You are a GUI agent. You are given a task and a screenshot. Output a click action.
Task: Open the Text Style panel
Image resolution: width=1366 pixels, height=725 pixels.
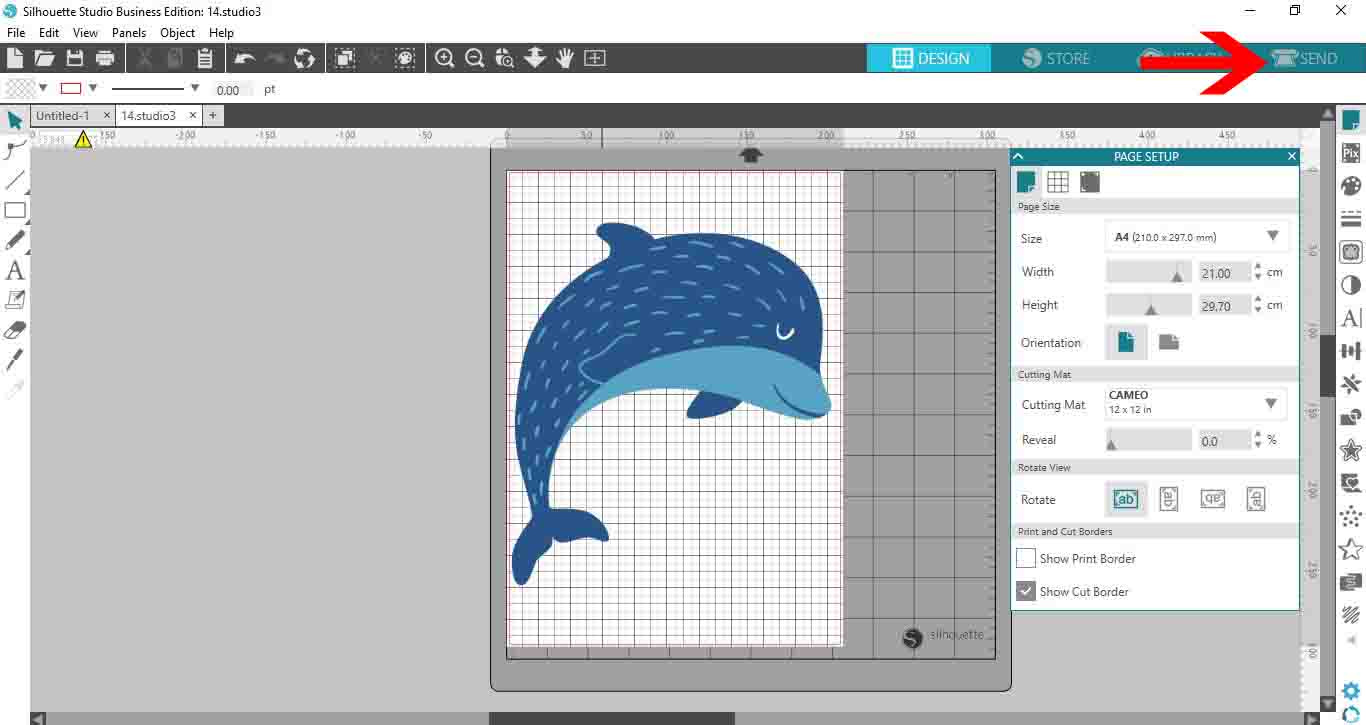(1351, 318)
